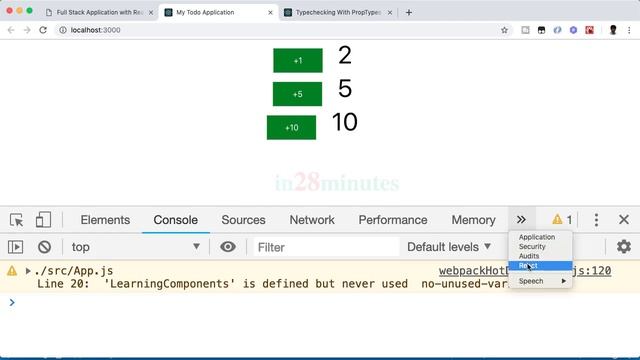The height and width of the screenshot is (360, 640).
Task: Toggle the live expression eye icon
Action: 228,247
